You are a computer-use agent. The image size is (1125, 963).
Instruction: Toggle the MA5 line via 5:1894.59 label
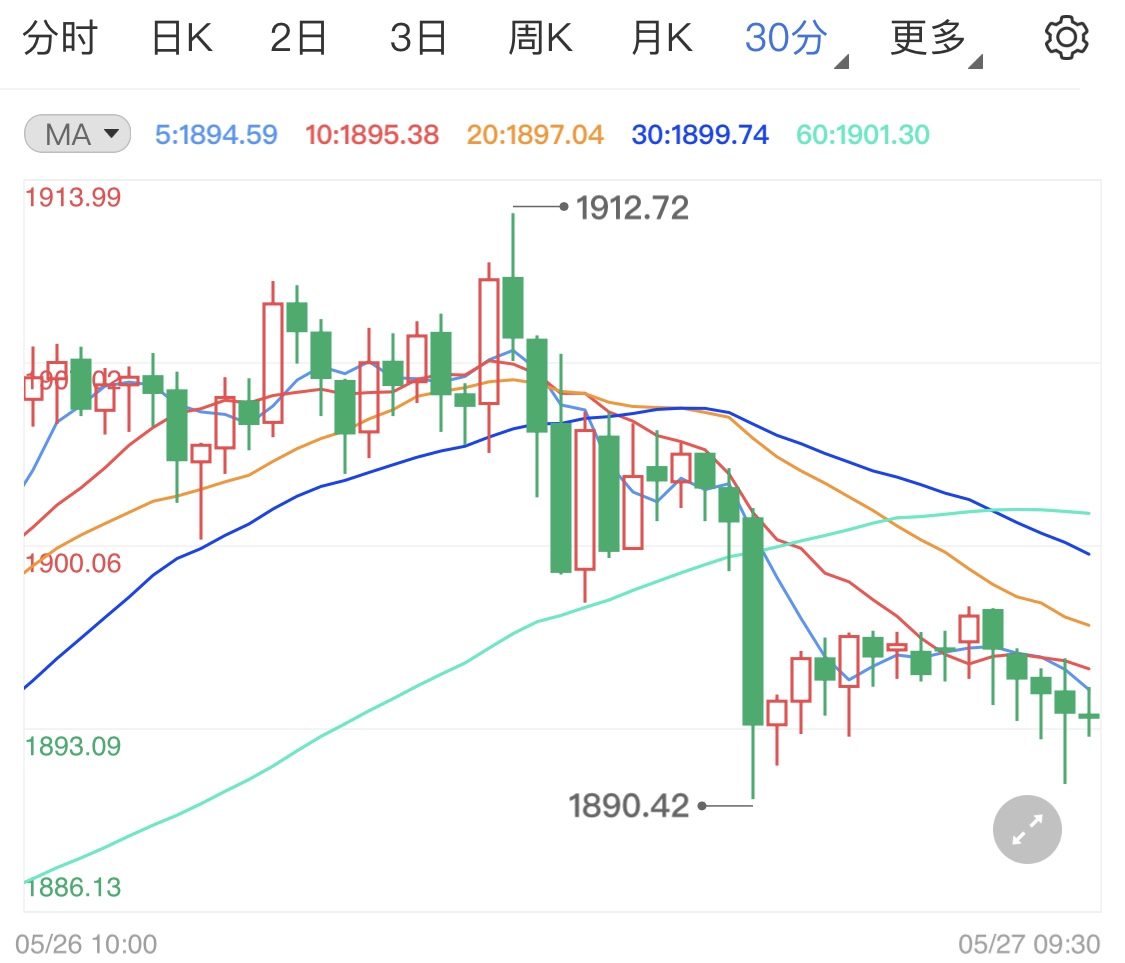pyautogui.click(x=216, y=133)
